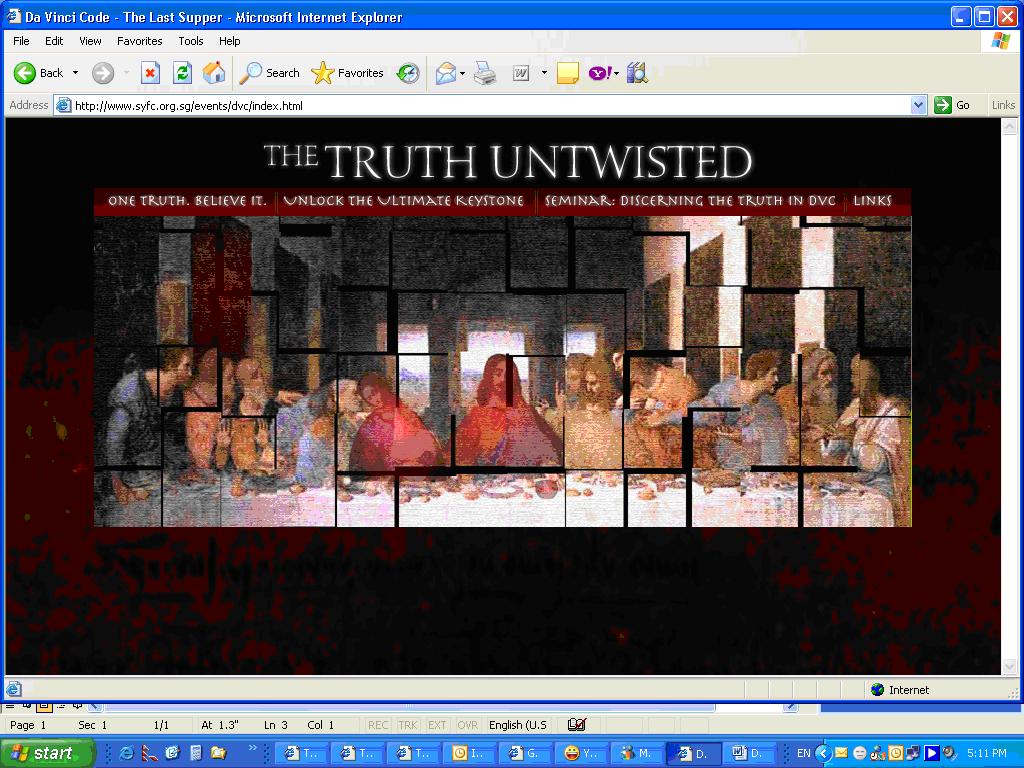Click the page icon beside the address URL
The image size is (1024, 768).
tap(63, 105)
